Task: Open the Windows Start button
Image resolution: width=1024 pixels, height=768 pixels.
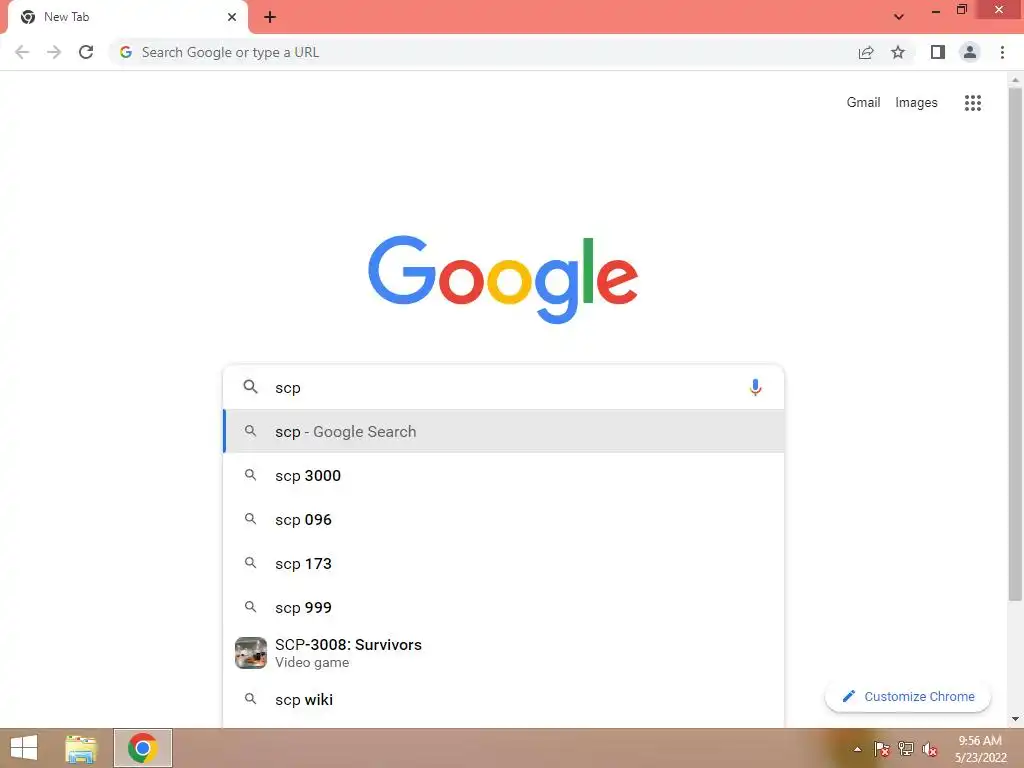Action: click(x=24, y=748)
